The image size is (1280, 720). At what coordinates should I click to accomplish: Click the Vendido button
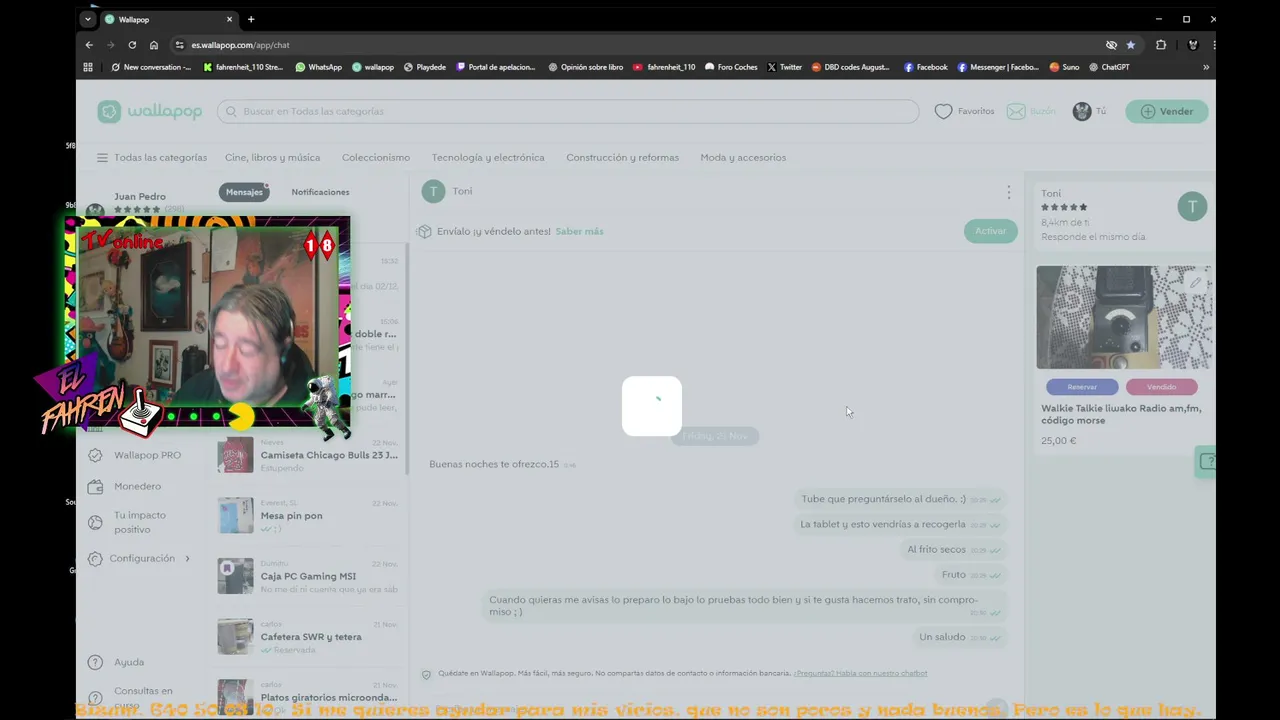coord(1161,387)
